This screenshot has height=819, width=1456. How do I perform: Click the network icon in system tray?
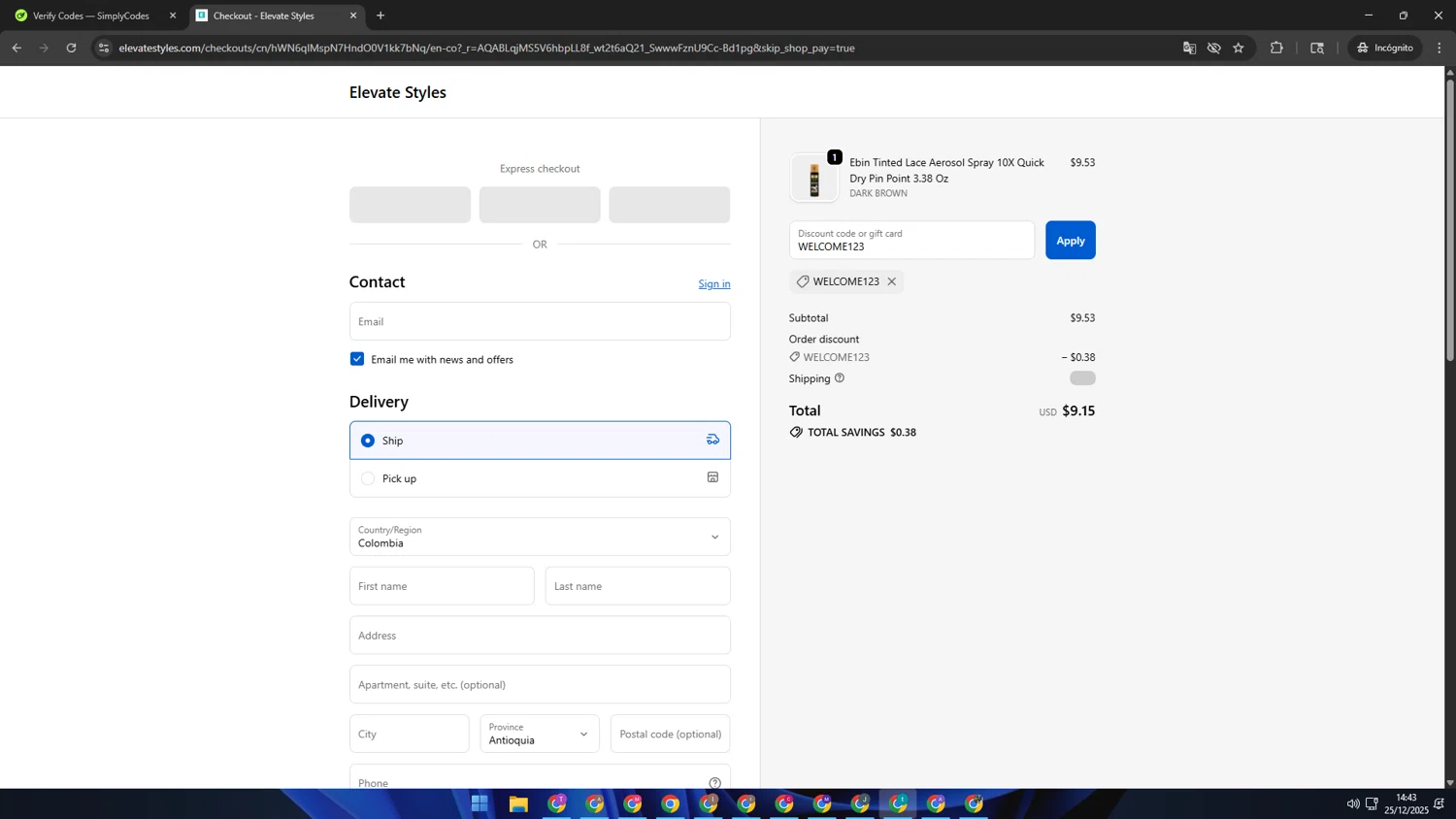[x=1372, y=803]
